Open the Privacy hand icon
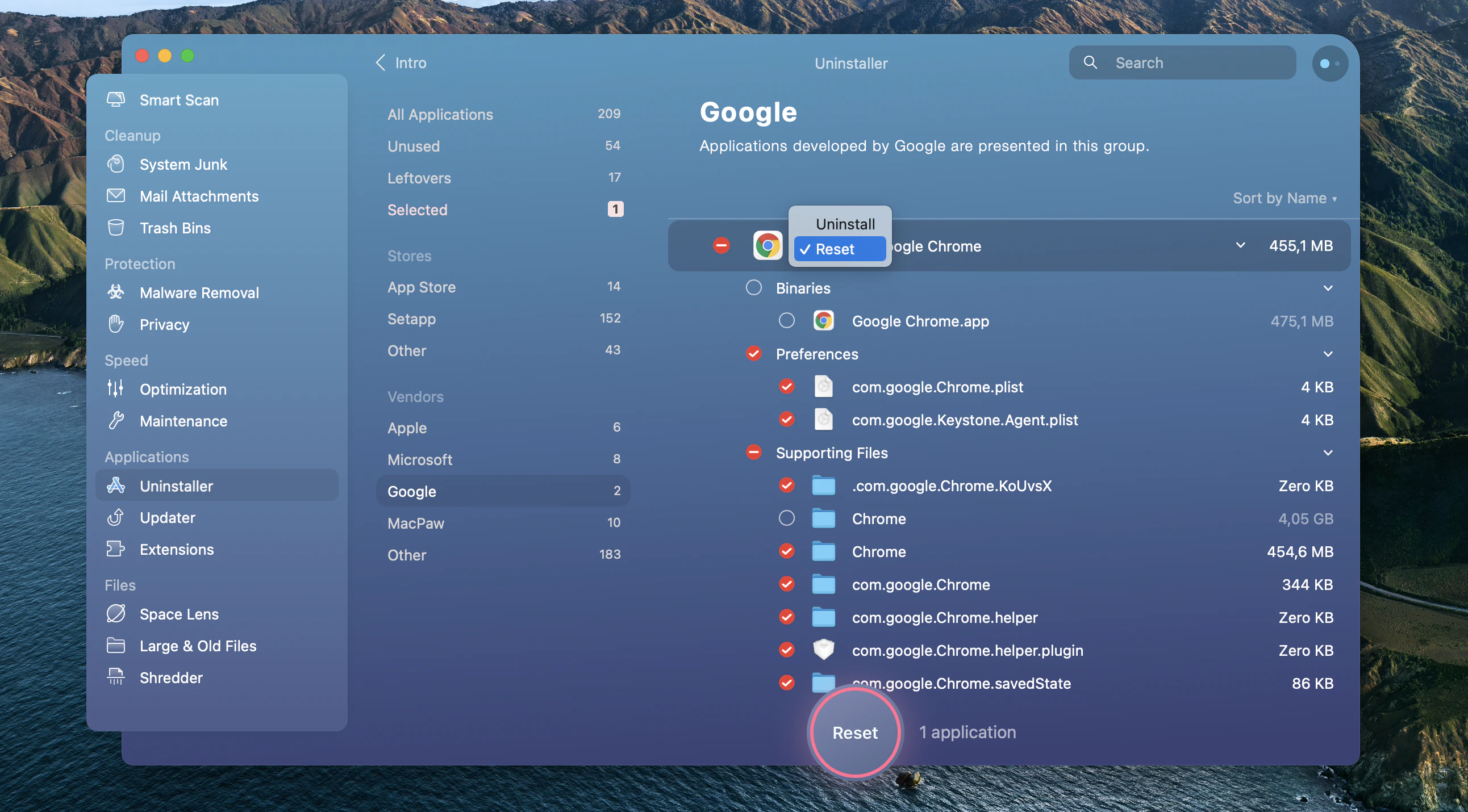This screenshot has width=1468, height=812. pyautogui.click(x=116, y=324)
